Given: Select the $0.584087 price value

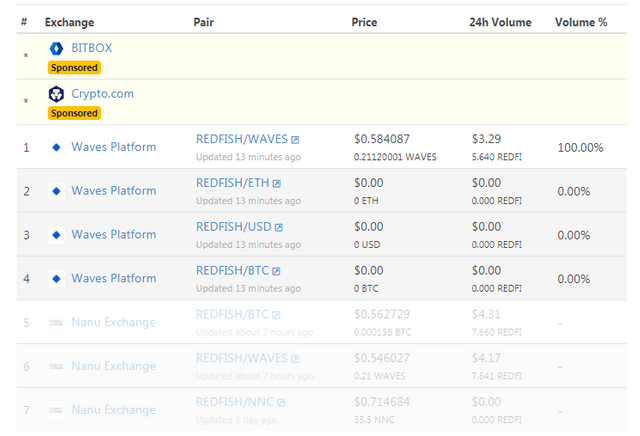Looking at the screenshot, I should (x=382, y=139).
